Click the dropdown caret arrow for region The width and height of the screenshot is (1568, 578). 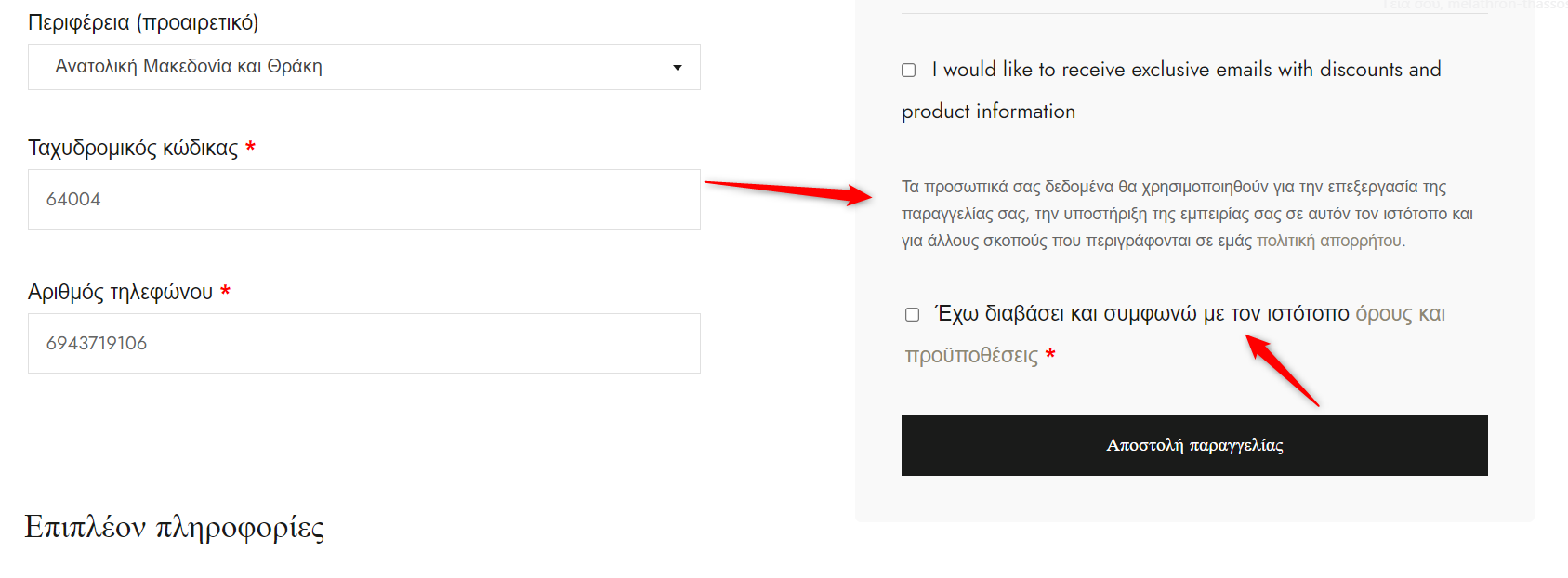(678, 67)
